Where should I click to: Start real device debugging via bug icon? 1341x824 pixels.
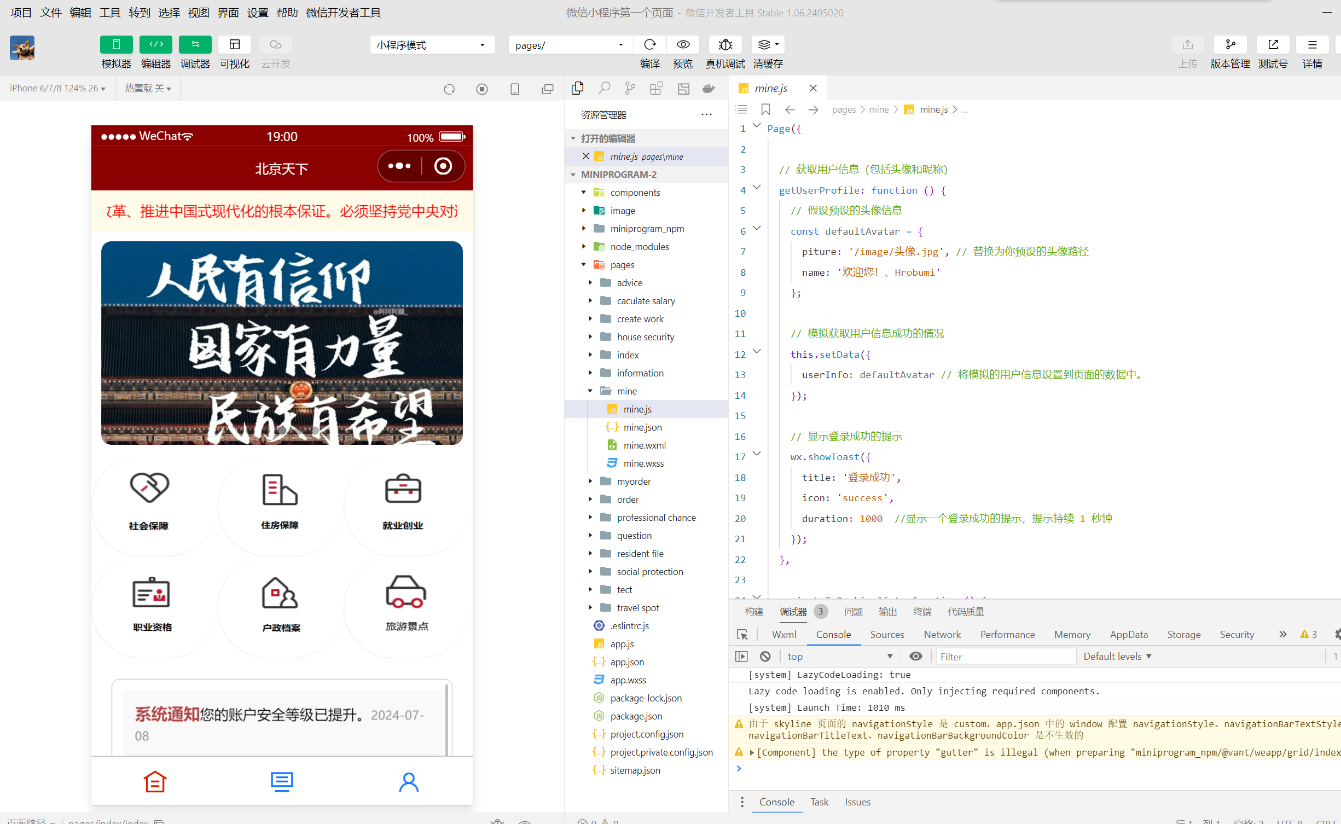click(x=725, y=45)
